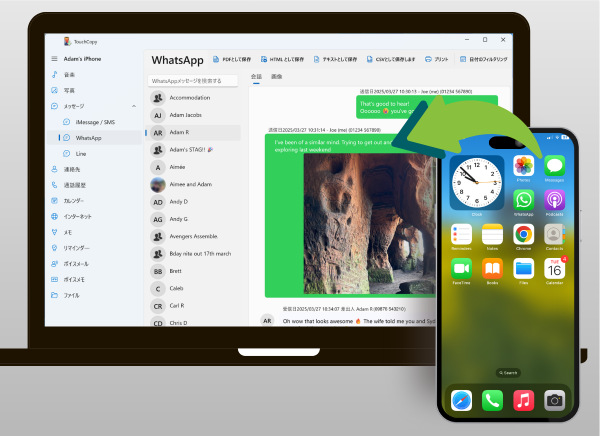
Task: Select the Andy D chat
Action: tap(193, 202)
